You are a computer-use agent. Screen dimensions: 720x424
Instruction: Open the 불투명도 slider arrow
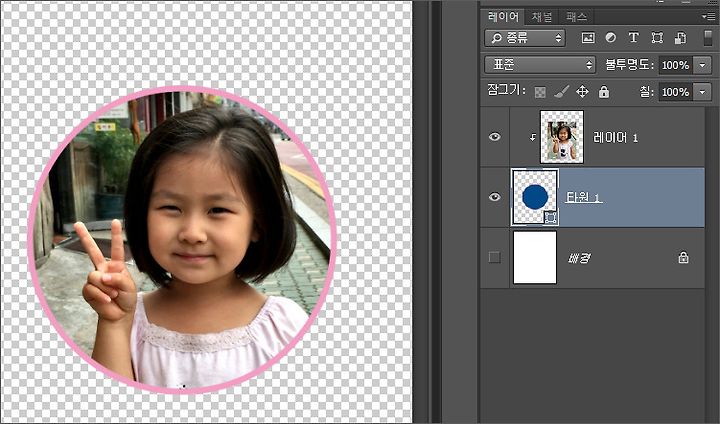point(702,65)
